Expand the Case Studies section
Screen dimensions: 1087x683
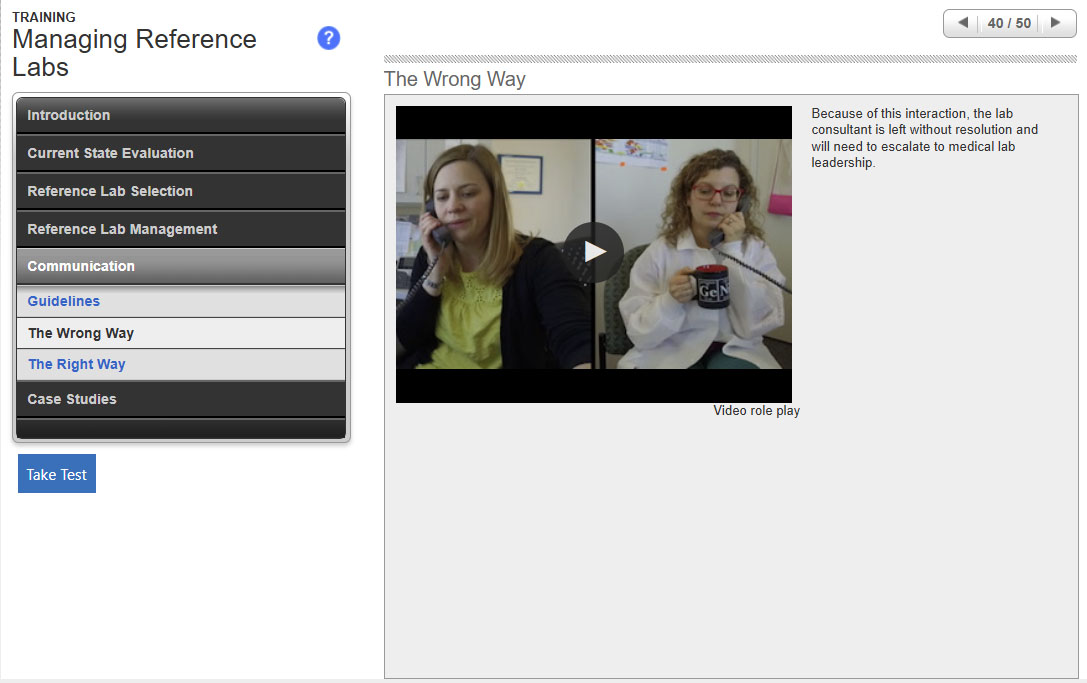click(x=181, y=399)
